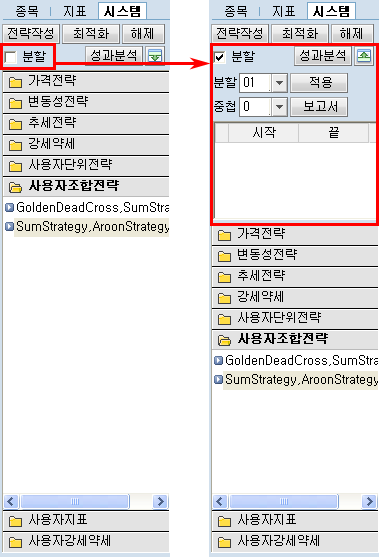Check the unchecked 분할 checkbox in left panel
Screen dimensions: 379x557
[11, 57]
